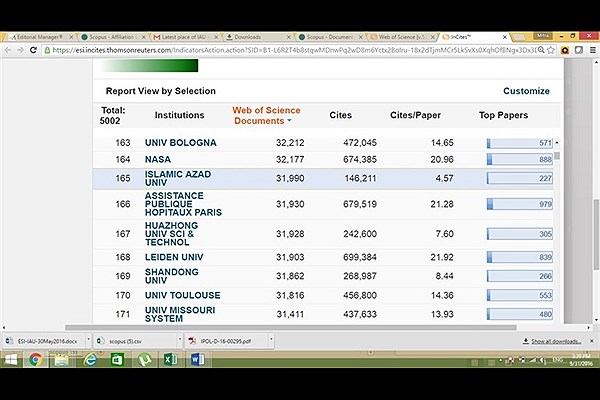Open HUAZHONG UNIV SCI & TECHNOL link

click(x=171, y=234)
